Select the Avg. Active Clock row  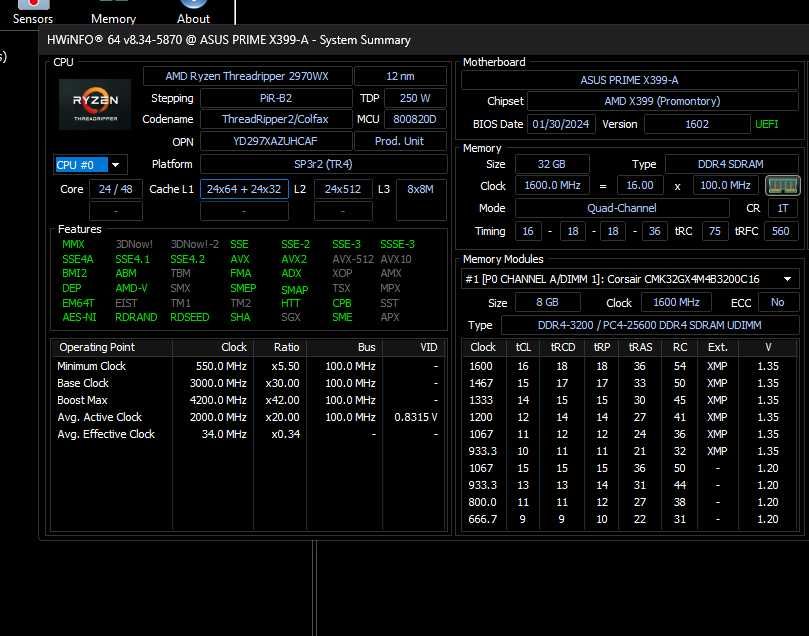tap(248, 417)
